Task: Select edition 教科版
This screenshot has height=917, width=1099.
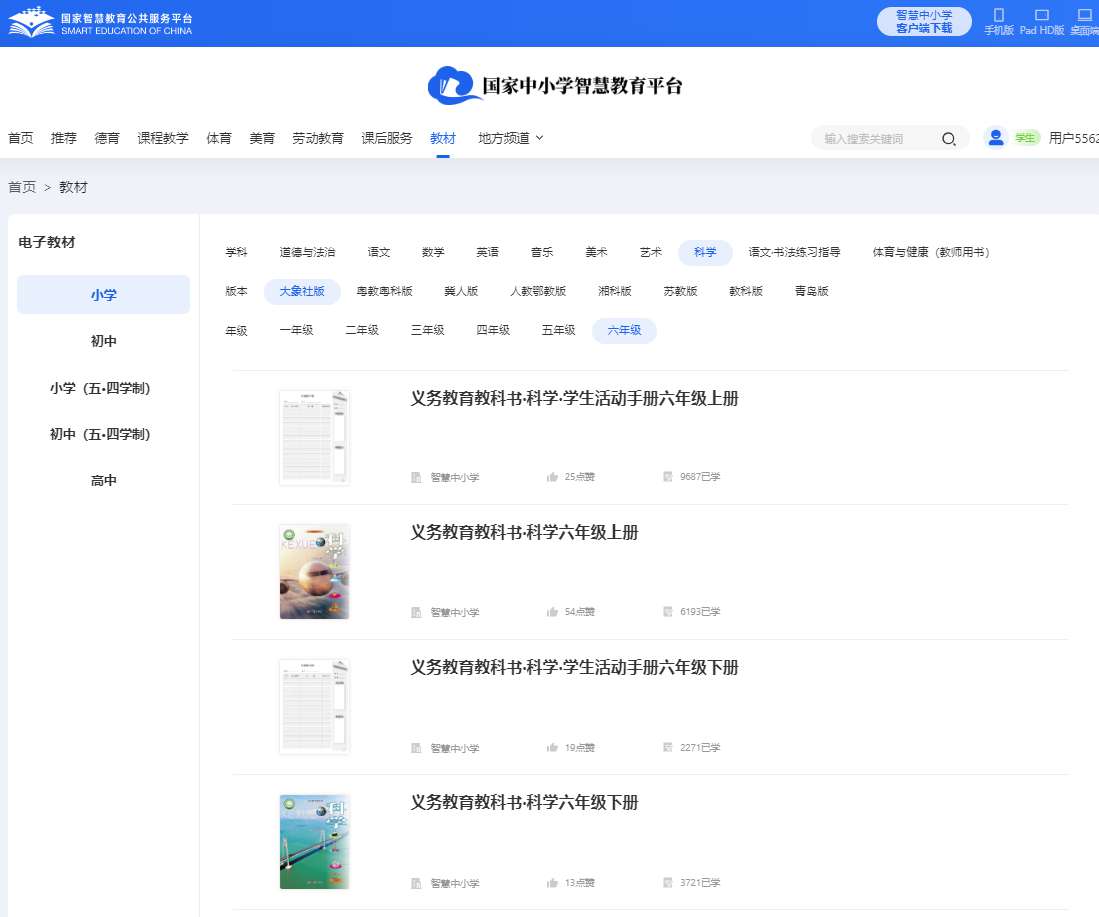Action: coord(746,291)
